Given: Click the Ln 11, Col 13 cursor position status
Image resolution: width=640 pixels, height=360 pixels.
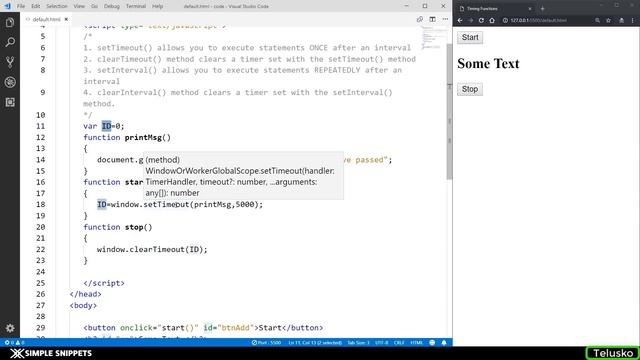Looking at the screenshot, I should coord(315,342).
